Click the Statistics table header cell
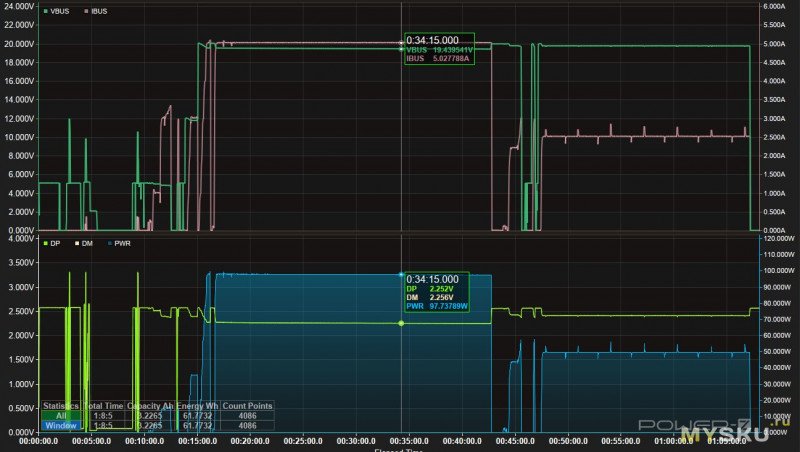Screen dimensions: 800x452 [x=60, y=405]
